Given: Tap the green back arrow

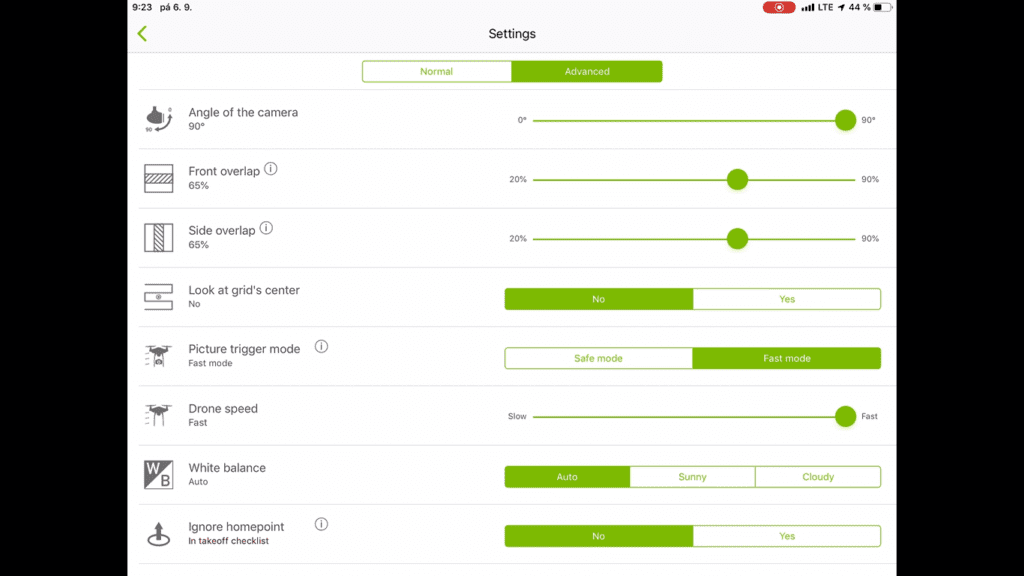Looking at the screenshot, I should (x=142, y=34).
